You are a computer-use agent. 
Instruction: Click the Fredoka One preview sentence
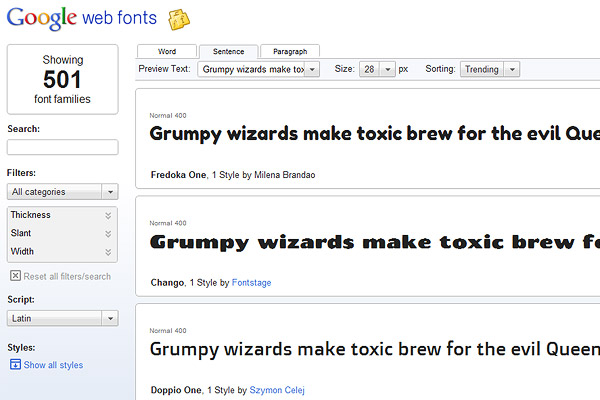(375, 134)
